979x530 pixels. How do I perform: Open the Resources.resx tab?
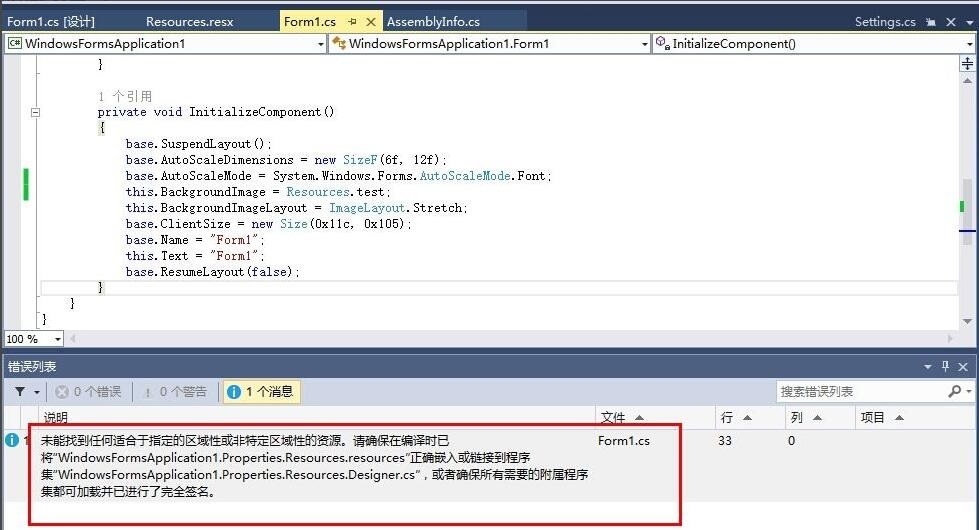tap(189, 22)
